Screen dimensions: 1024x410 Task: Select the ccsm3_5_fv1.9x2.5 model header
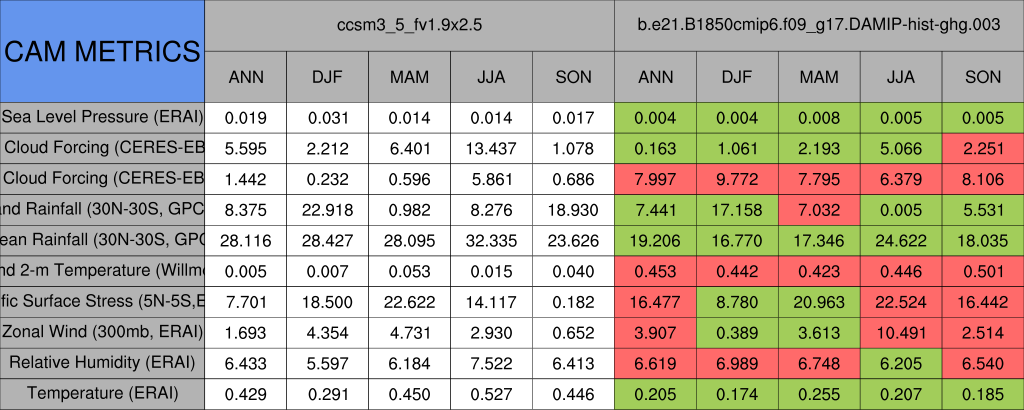coord(409,24)
